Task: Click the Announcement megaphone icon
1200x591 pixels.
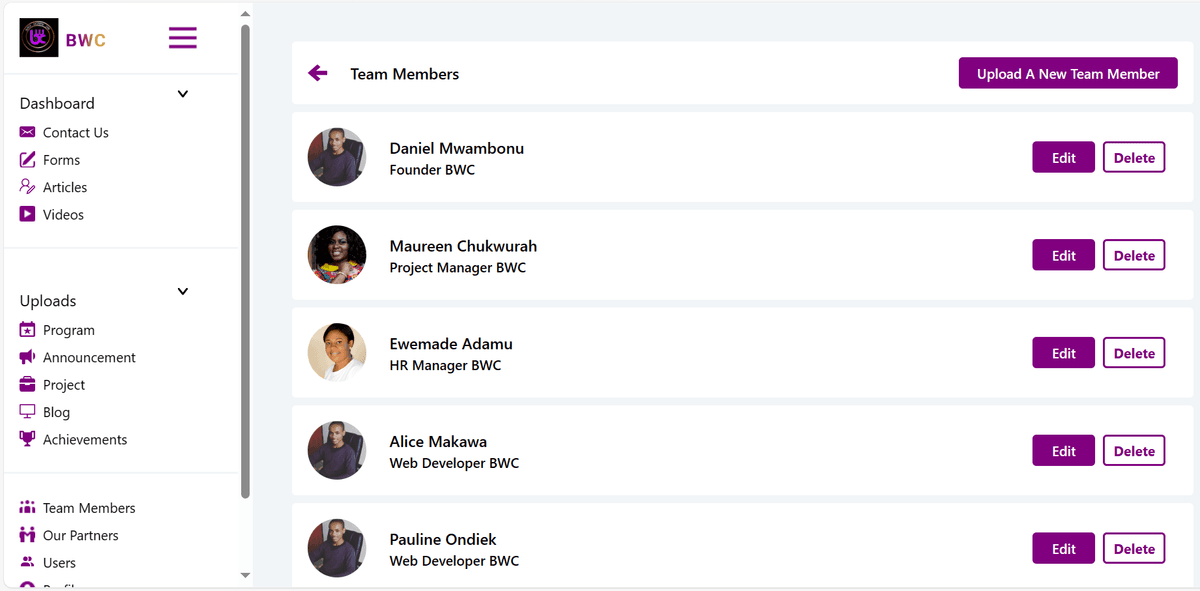Action: (27, 357)
